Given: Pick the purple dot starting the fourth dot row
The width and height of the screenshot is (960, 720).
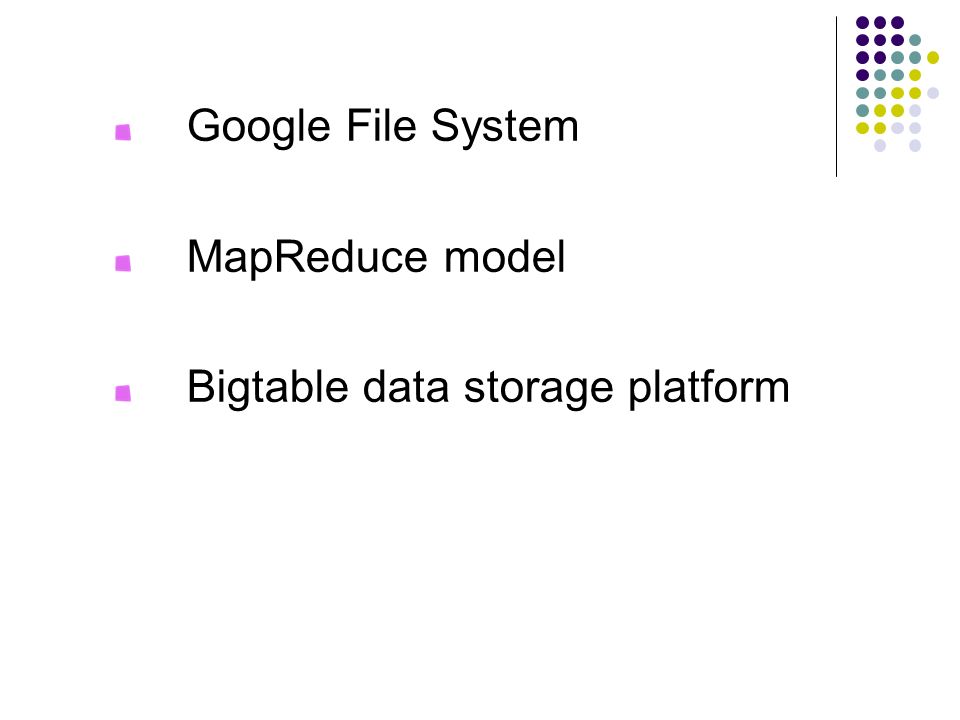Looking at the screenshot, I should 863,75.
